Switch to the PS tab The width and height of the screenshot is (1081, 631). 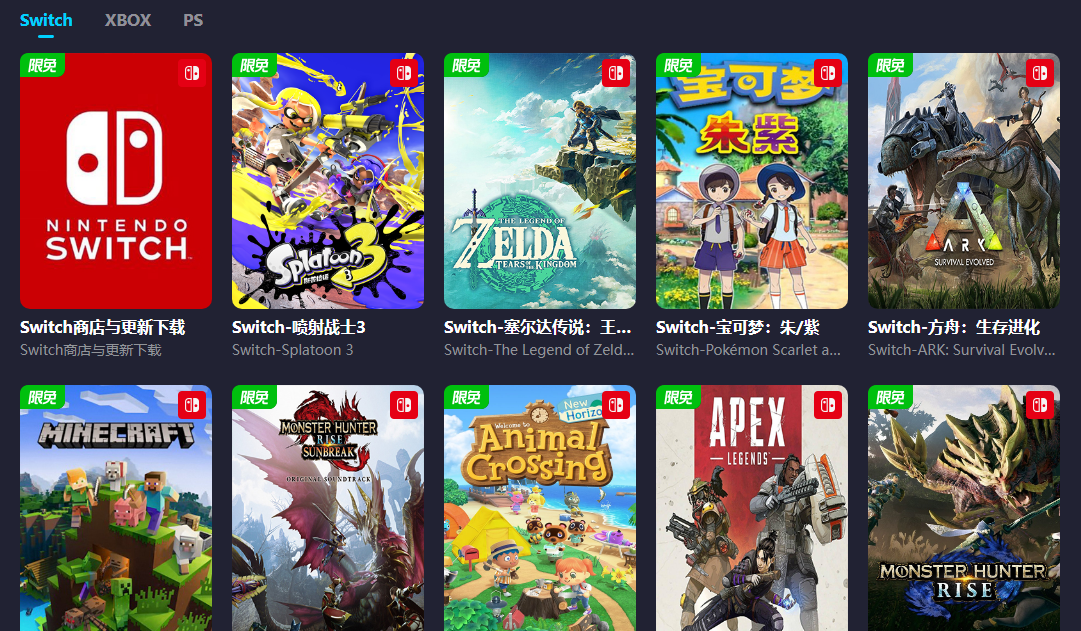tap(193, 20)
